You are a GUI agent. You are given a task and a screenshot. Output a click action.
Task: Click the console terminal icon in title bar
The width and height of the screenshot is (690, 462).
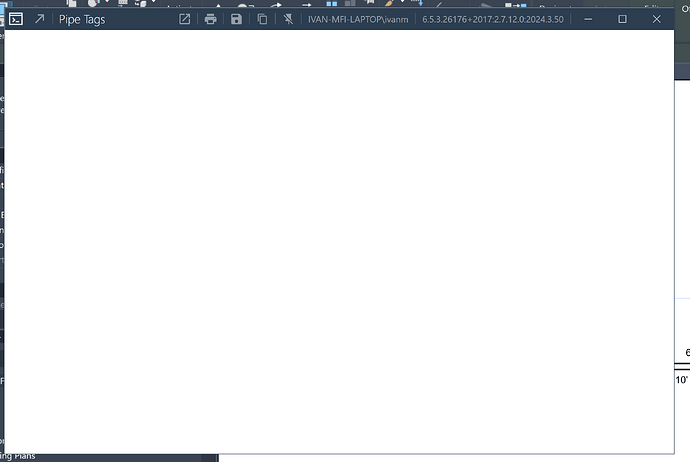click(x=16, y=19)
